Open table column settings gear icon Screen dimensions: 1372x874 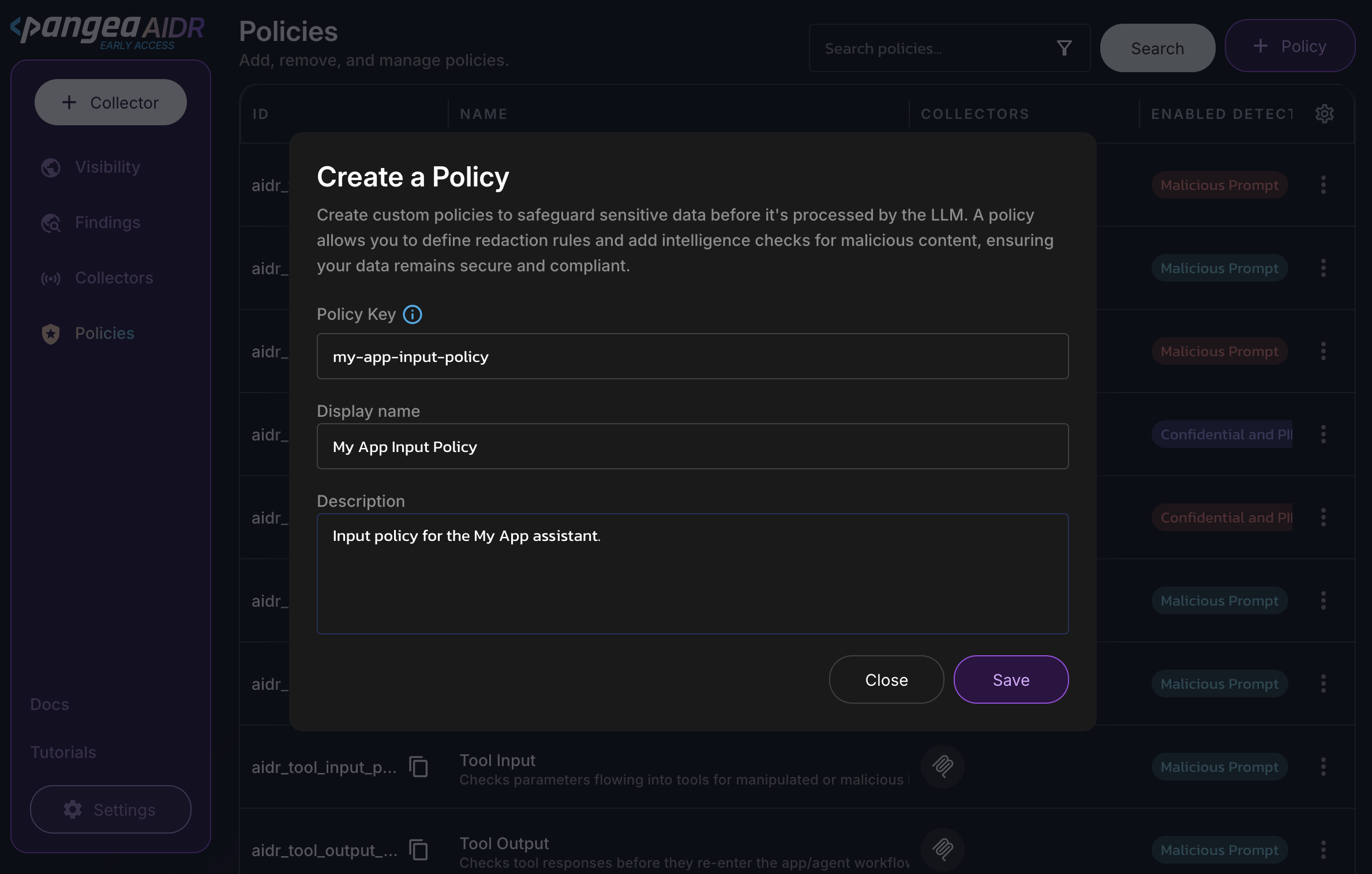pos(1324,114)
